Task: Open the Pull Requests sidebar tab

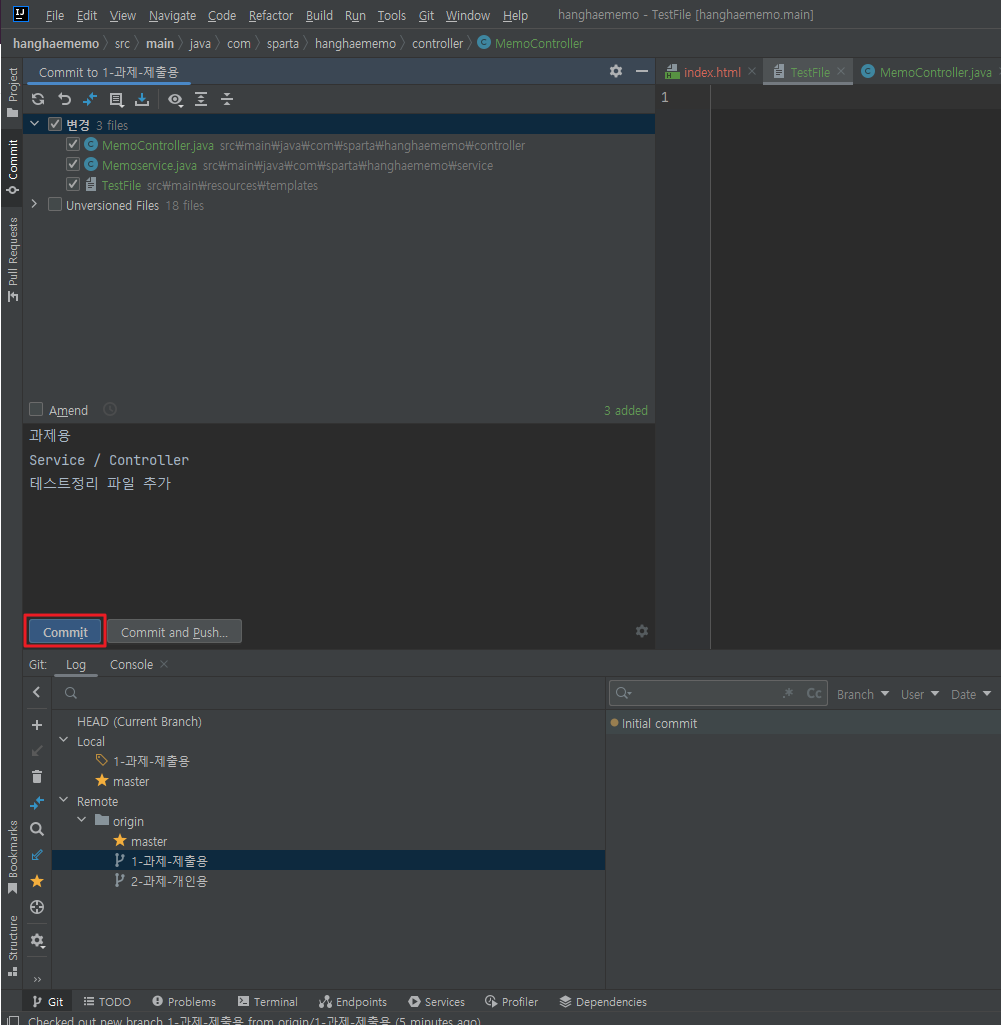Action: click(12, 260)
